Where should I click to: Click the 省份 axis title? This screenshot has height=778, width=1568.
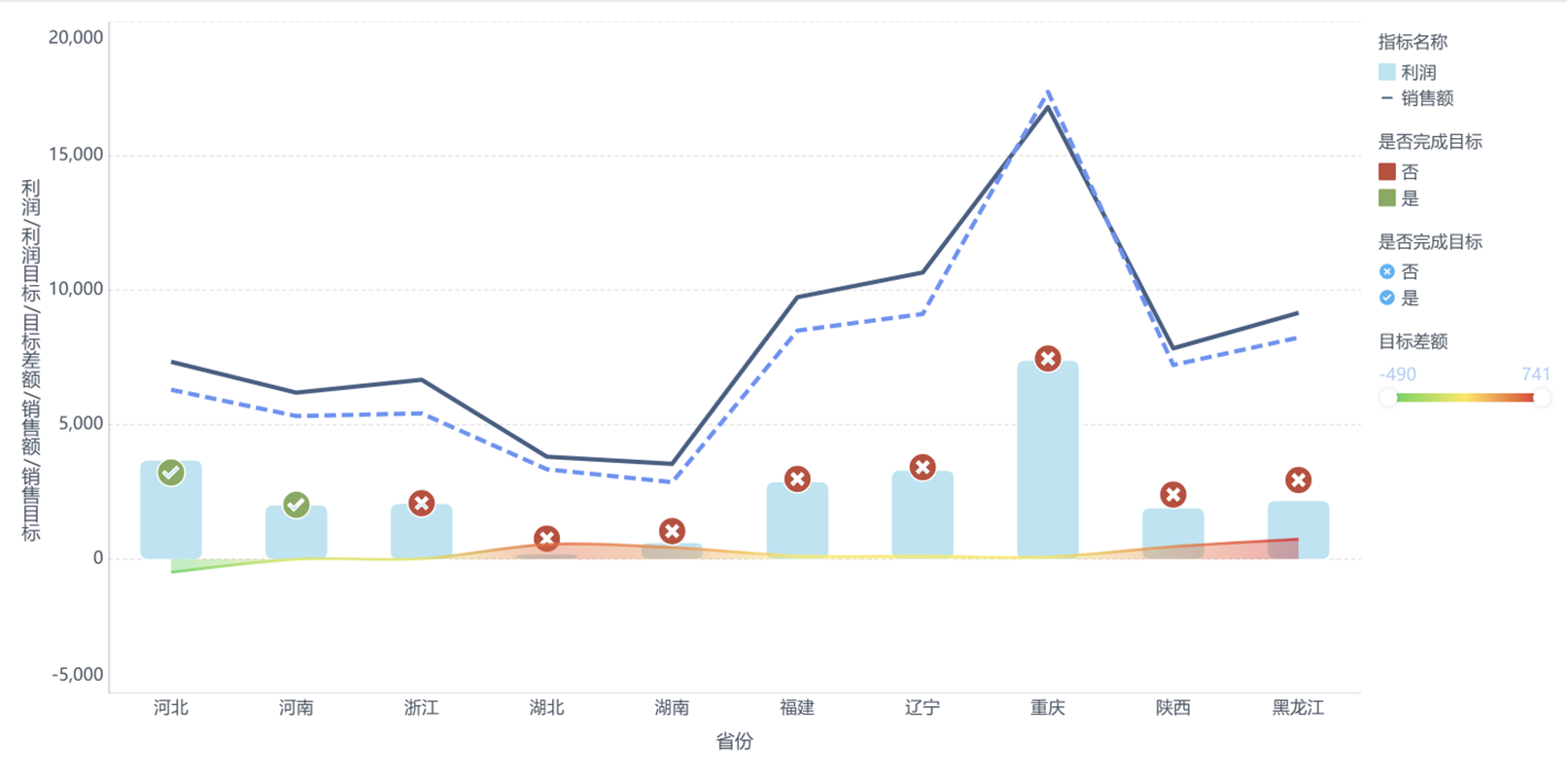(735, 742)
